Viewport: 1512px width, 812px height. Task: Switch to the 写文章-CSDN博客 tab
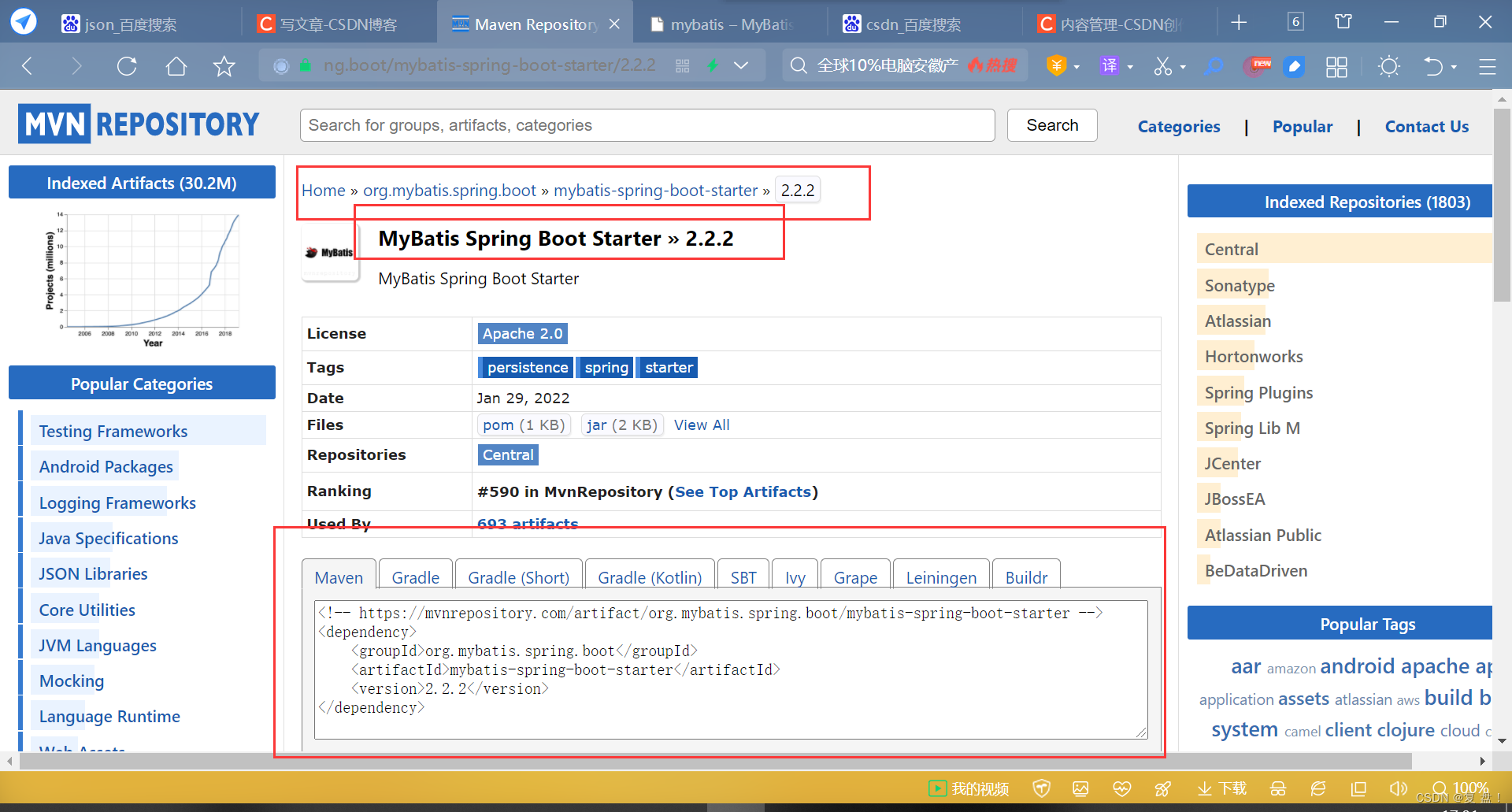point(339,24)
